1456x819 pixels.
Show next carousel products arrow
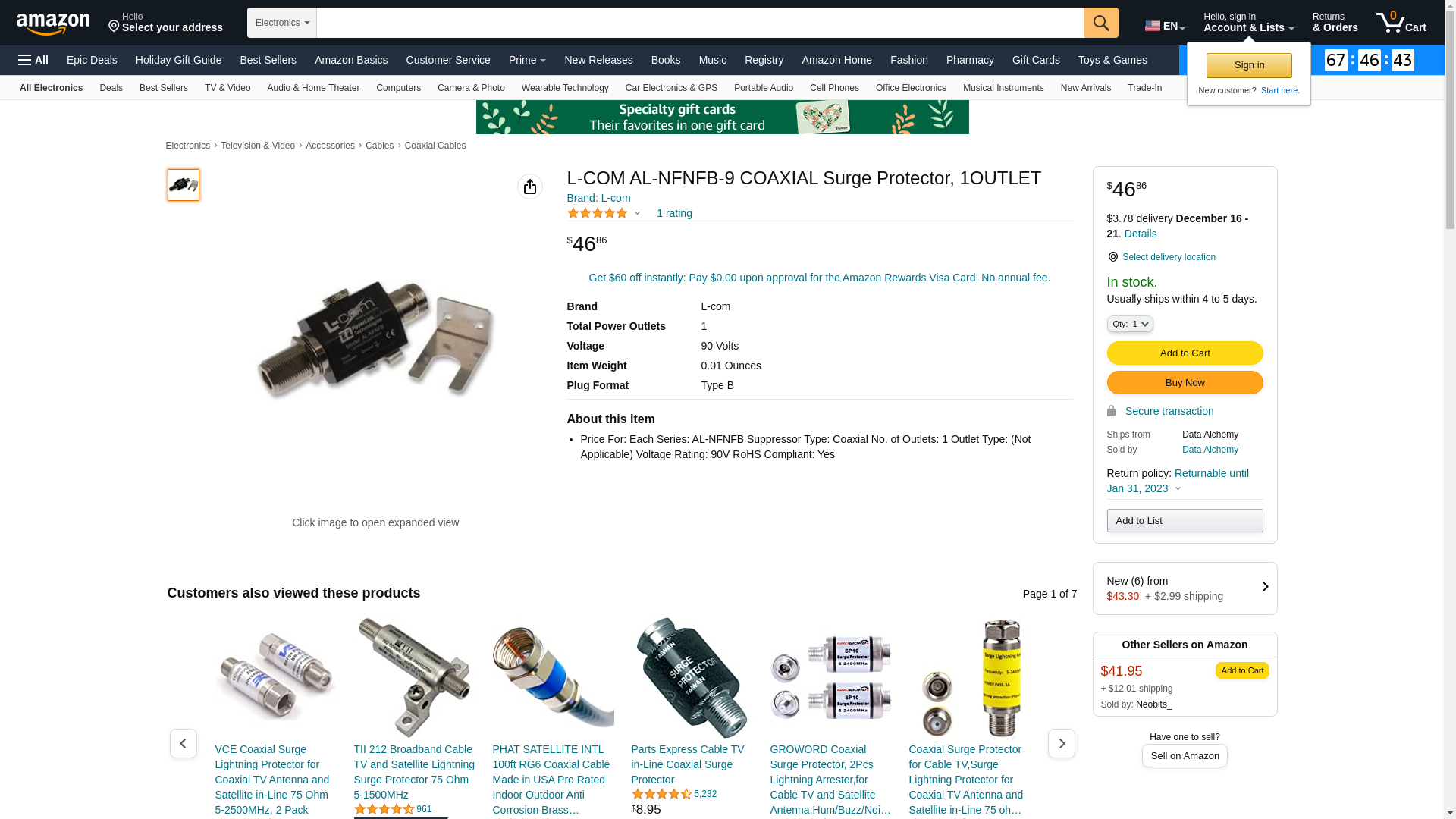coord(1061,743)
